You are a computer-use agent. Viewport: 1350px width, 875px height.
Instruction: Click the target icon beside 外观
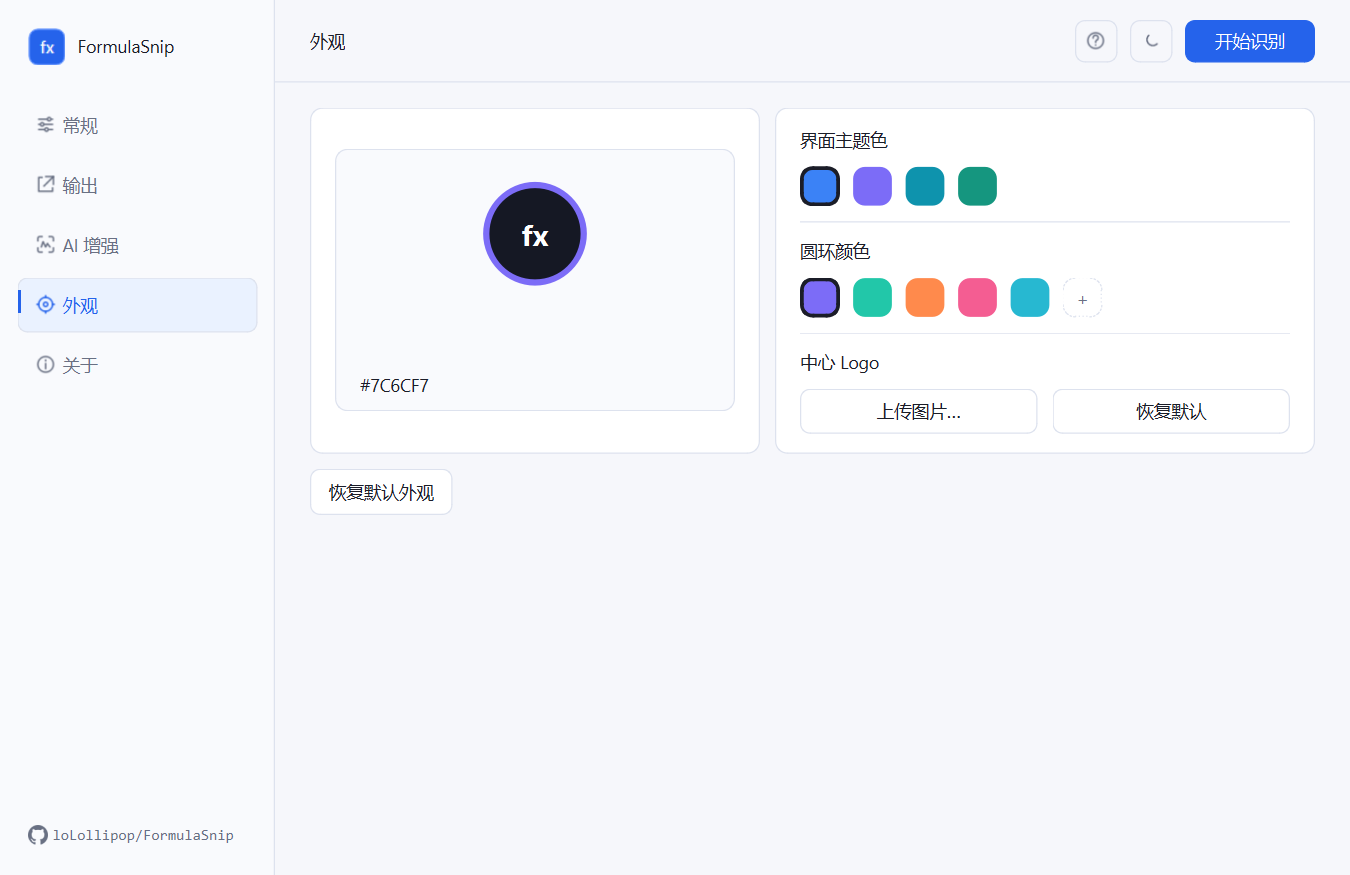45,305
